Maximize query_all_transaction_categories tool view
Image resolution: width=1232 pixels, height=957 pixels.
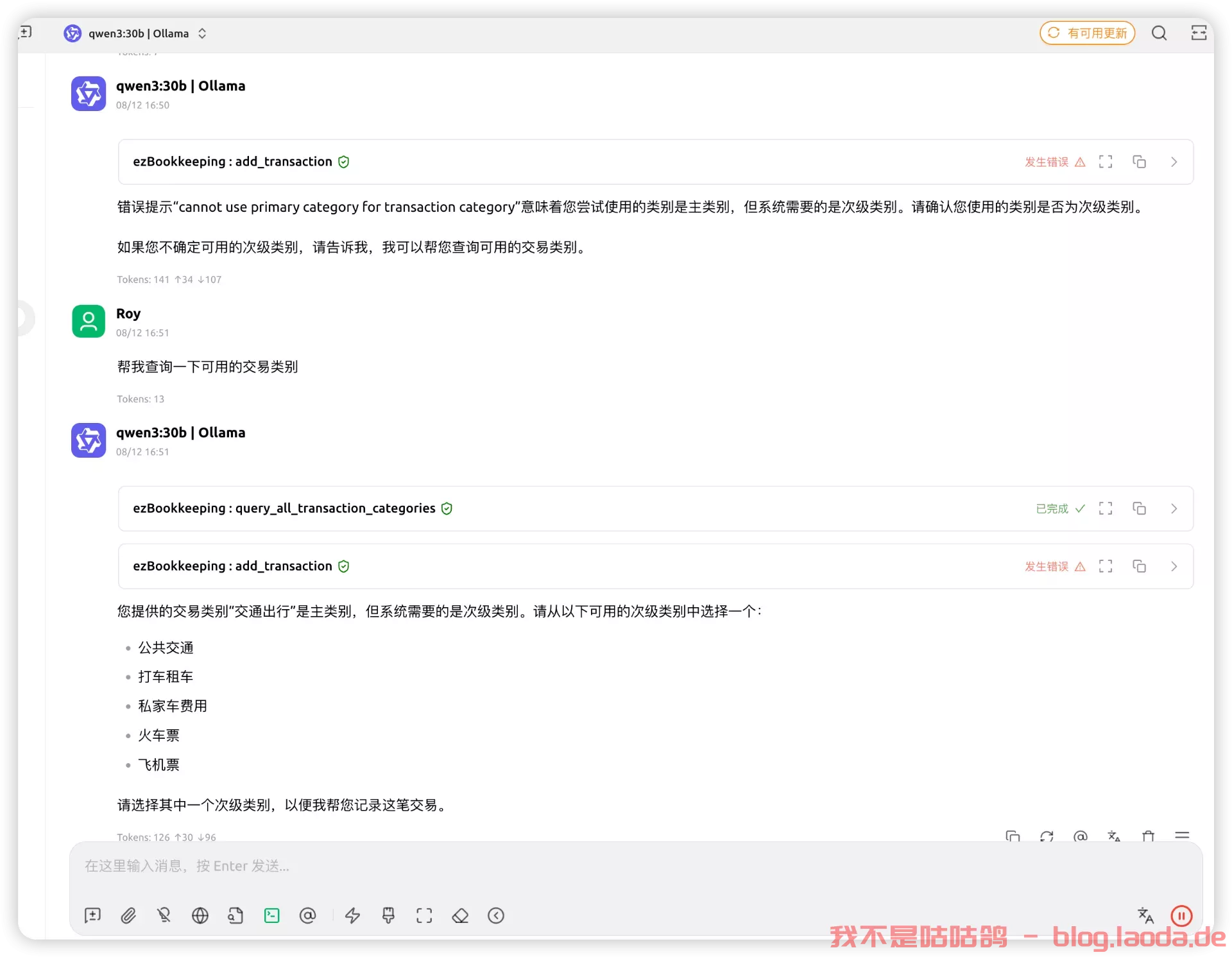[1105, 508]
